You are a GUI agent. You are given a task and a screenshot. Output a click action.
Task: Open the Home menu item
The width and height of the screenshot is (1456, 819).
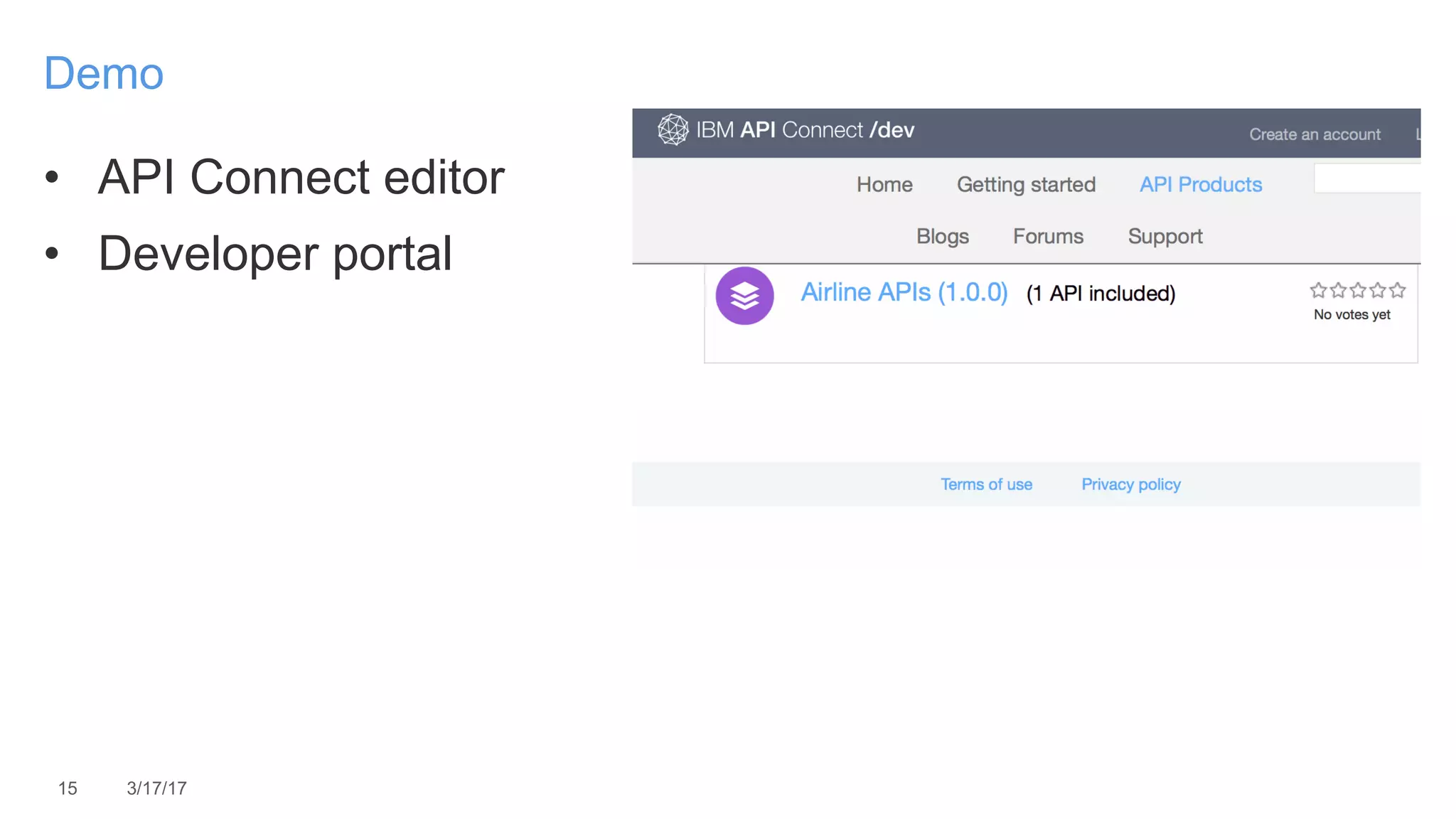coord(884,185)
